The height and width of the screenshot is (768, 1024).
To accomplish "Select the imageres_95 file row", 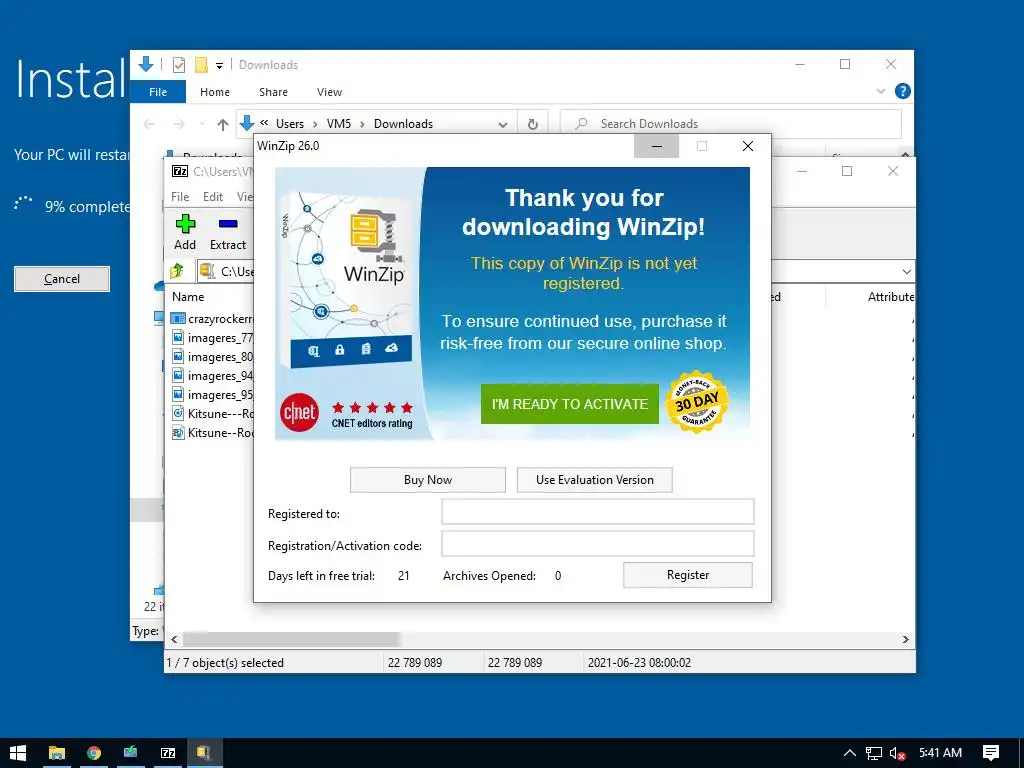I will [x=212, y=394].
